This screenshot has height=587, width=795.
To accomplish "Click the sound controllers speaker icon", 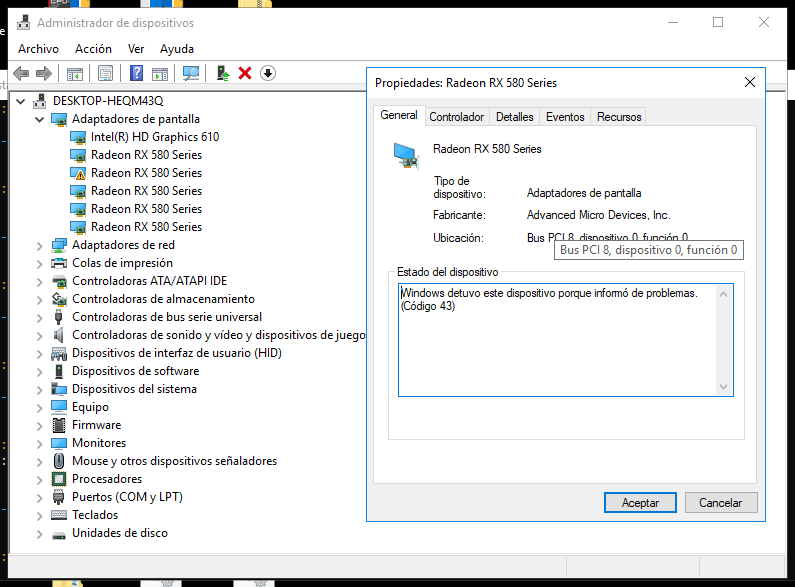I will coord(59,335).
